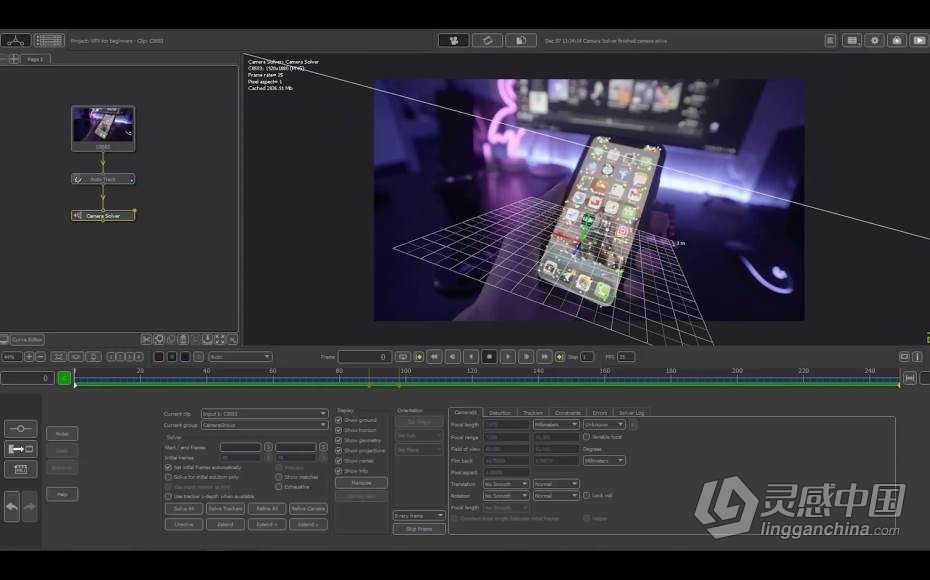Click the trash delete icon in tree toolbar
This screenshot has height=580, width=930.
point(183,339)
